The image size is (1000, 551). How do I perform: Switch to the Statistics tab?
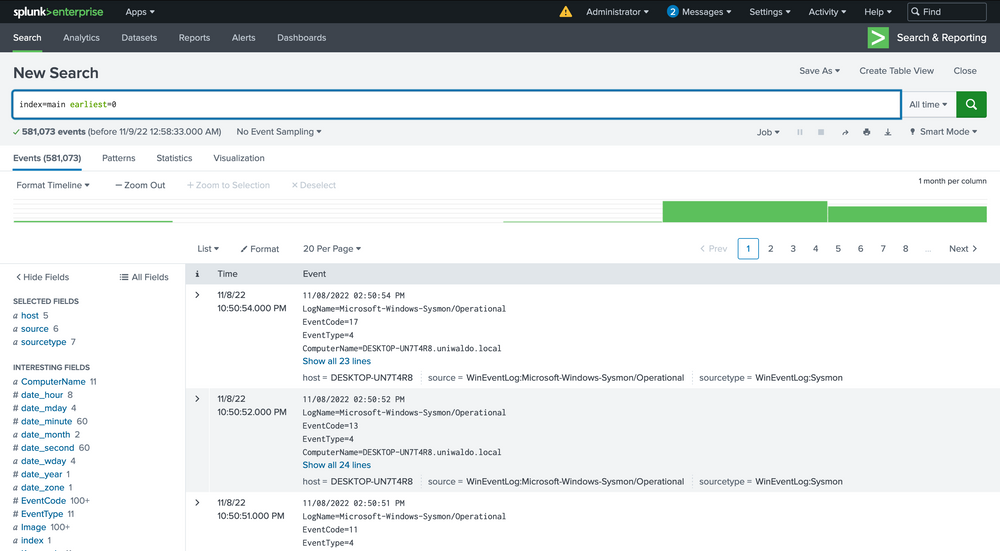[174, 158]
